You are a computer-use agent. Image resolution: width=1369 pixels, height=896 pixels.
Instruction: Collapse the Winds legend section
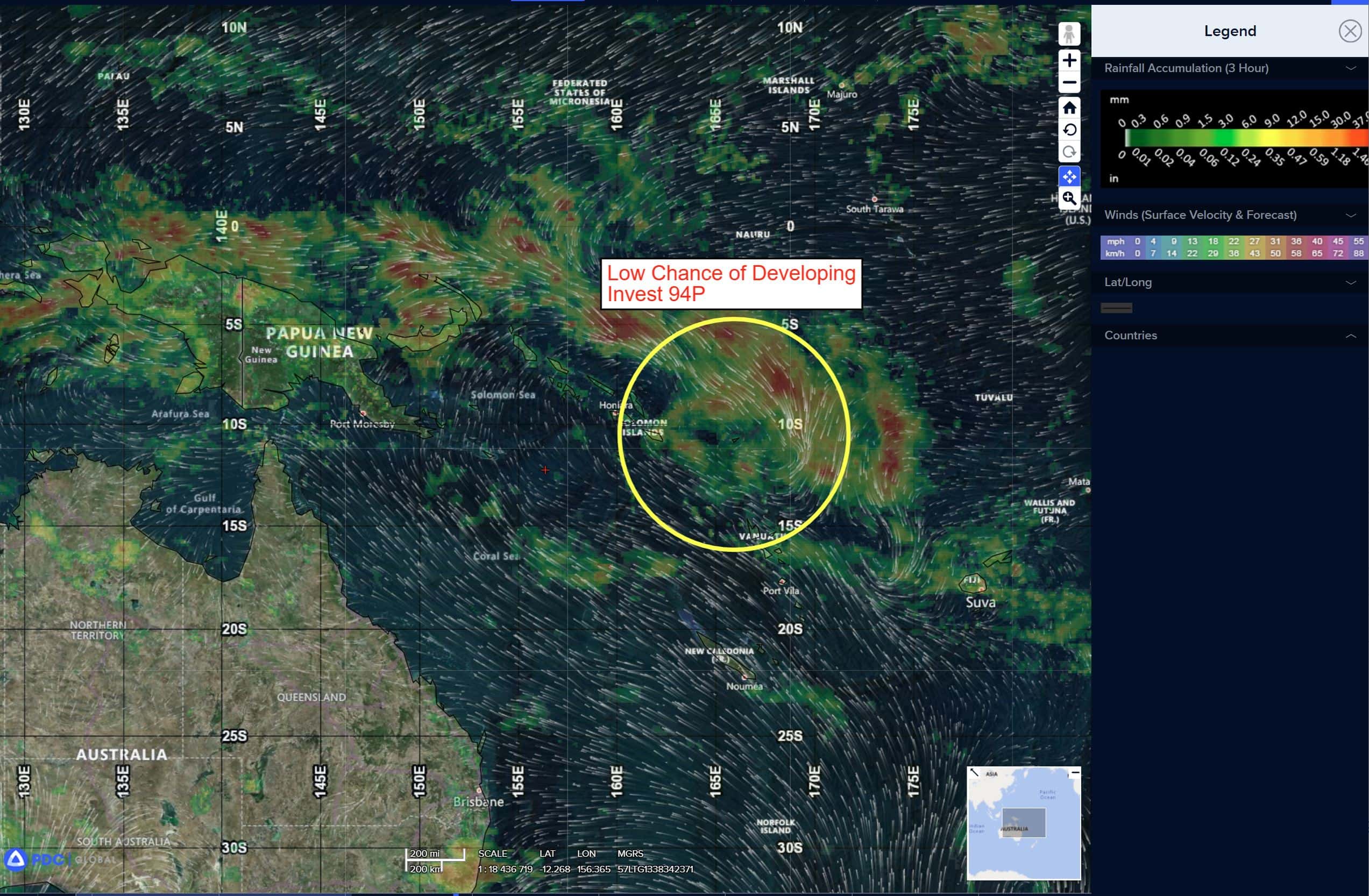(x=1350, y=215)
